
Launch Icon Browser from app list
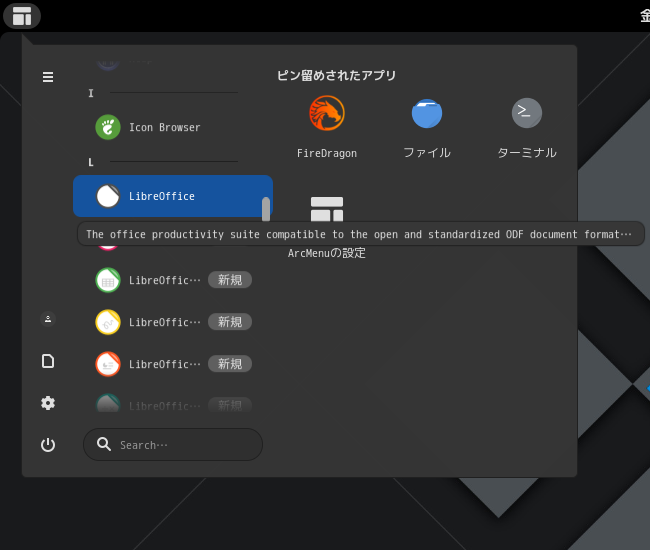coord(173,127)
